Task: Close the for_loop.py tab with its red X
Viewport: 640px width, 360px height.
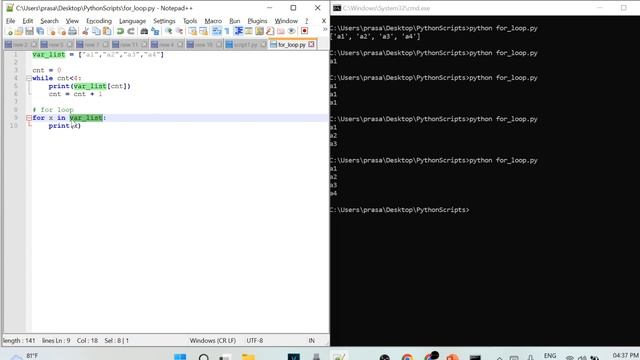Action: tap(311, 44)
